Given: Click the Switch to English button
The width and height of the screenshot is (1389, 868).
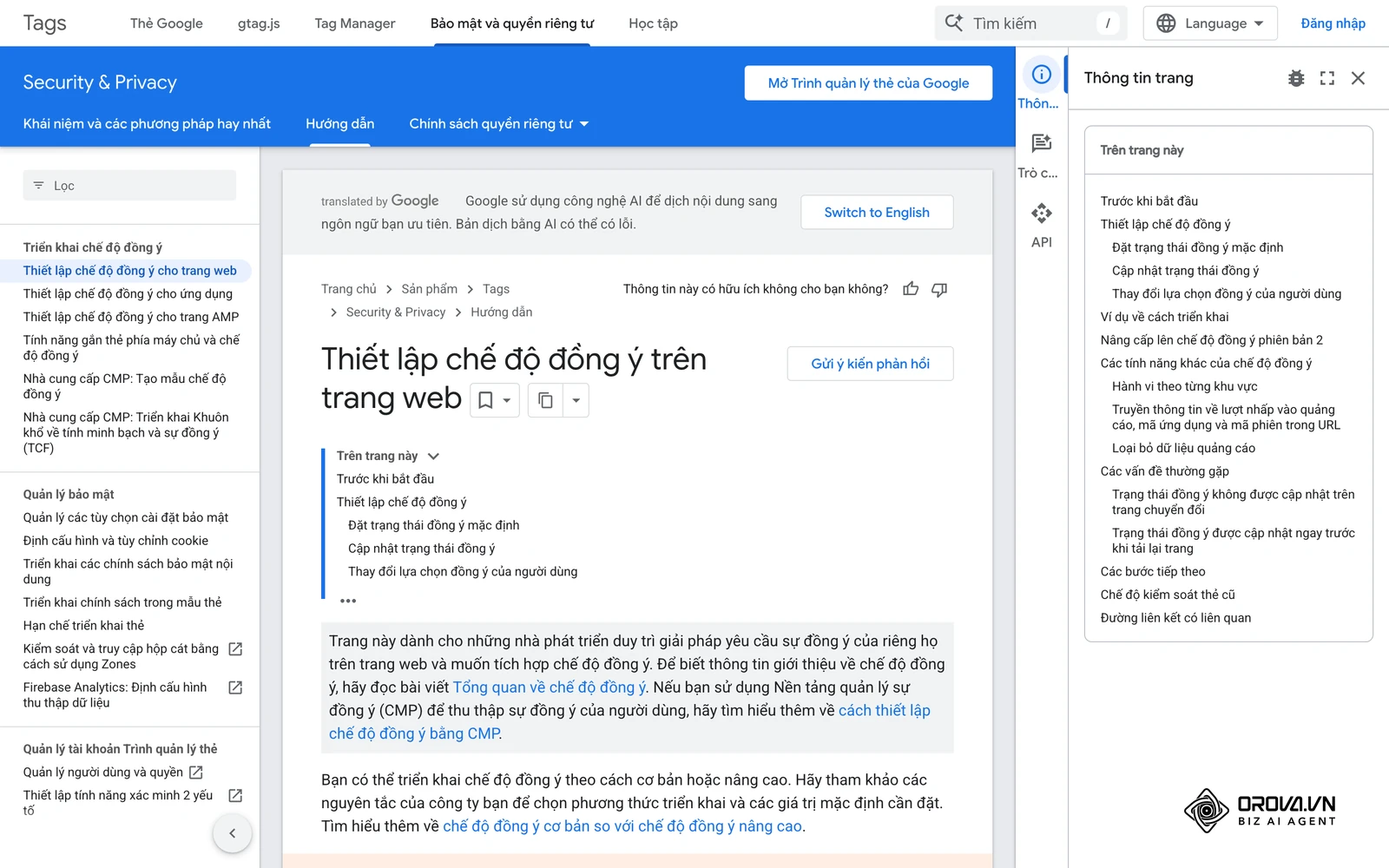Looking at the screenshot, I should point(877,213).
